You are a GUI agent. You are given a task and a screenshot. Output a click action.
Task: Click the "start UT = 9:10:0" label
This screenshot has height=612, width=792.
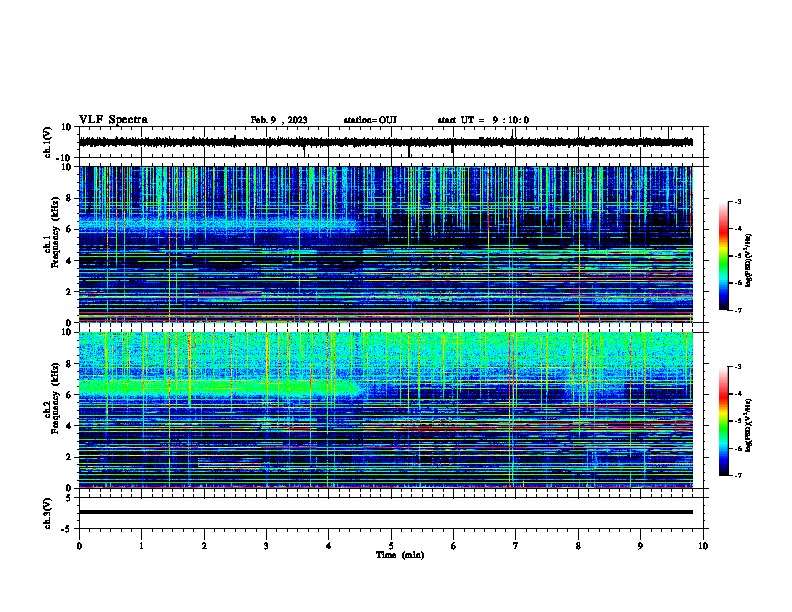point(483,120)
